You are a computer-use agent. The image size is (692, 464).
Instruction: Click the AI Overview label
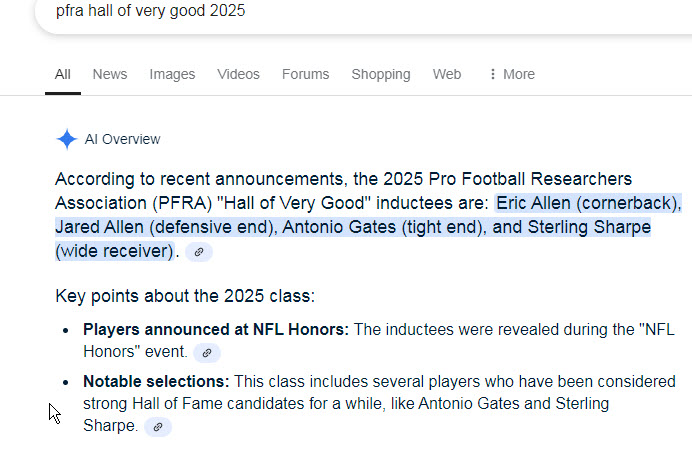tap(123, 140)
